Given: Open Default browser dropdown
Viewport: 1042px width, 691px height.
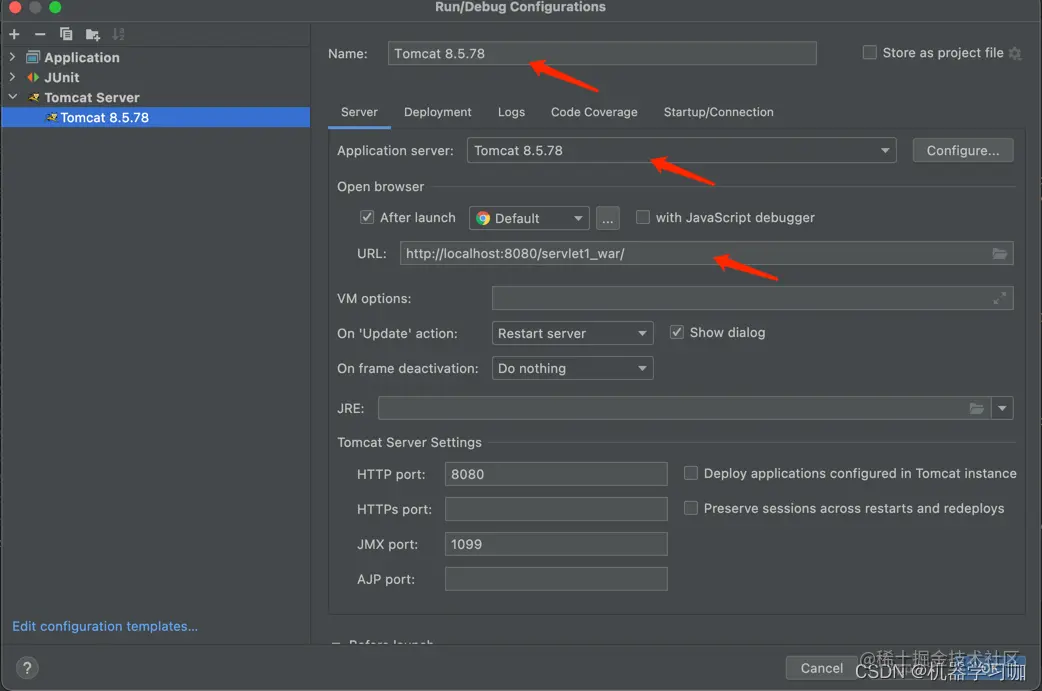Looking at the screenshot, I should click(x=529, y=218).
